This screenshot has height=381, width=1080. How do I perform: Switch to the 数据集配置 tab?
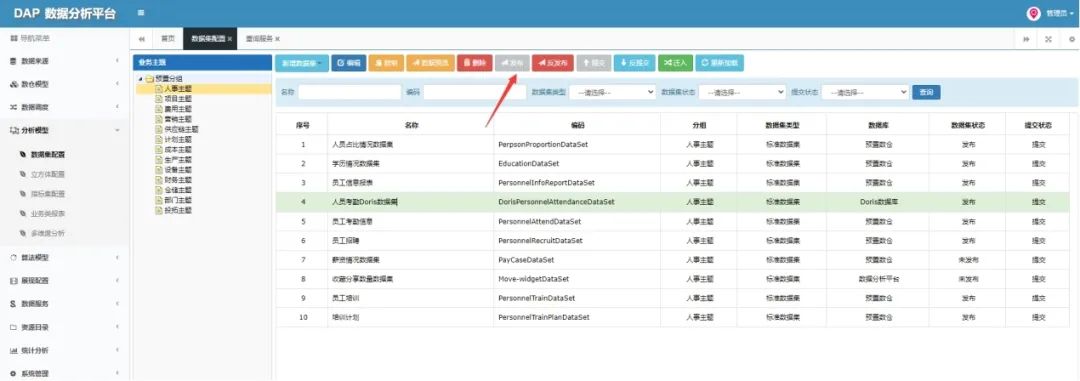pyautogui.click(x=209, y=39)
